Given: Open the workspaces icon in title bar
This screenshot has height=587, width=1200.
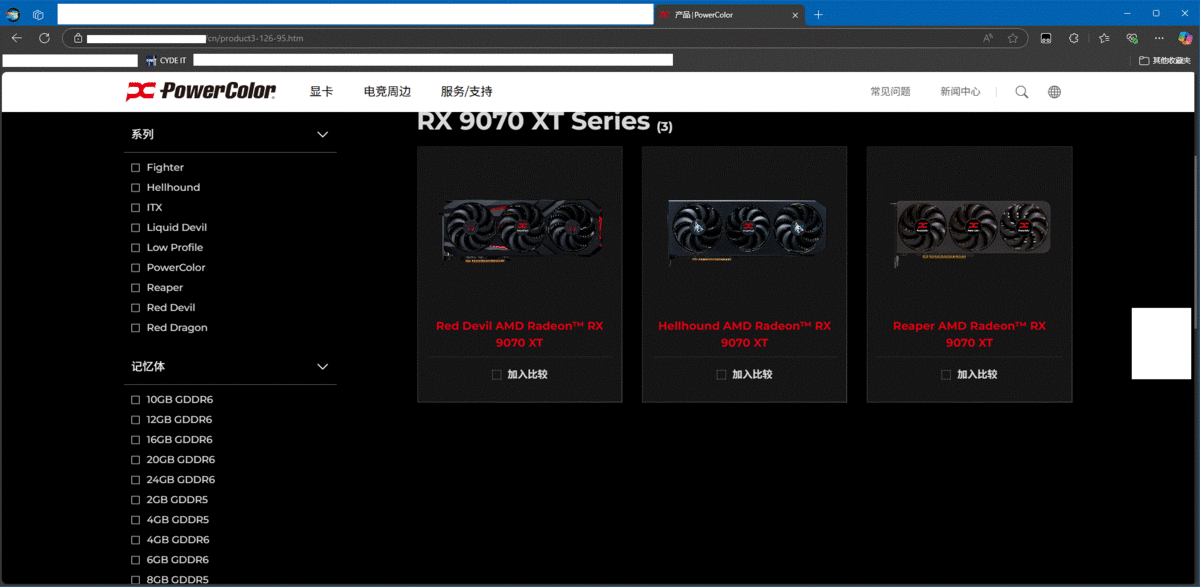Looking at the screenshot, I should (38, 14).
